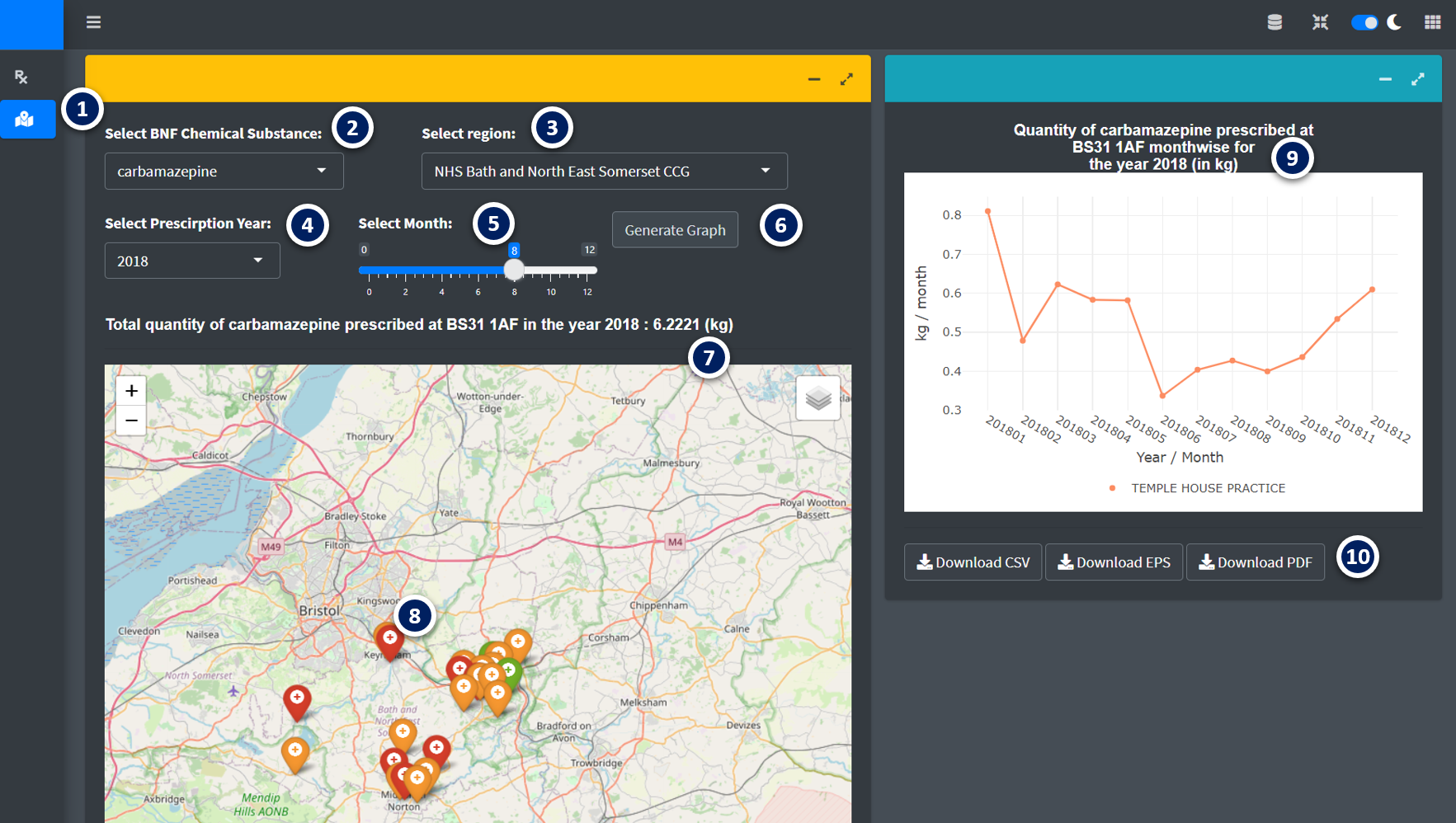Open the Select region dropdown
The width and height of the screenshot is (1456, 823).
tap(604, 172)
